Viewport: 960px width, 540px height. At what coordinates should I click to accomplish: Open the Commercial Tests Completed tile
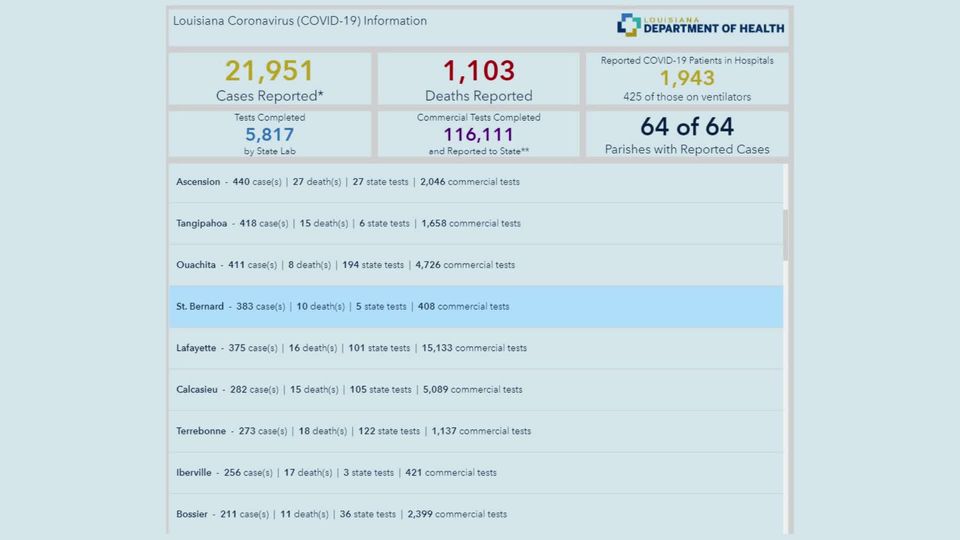pyautogui.click(x=478, y=133)
